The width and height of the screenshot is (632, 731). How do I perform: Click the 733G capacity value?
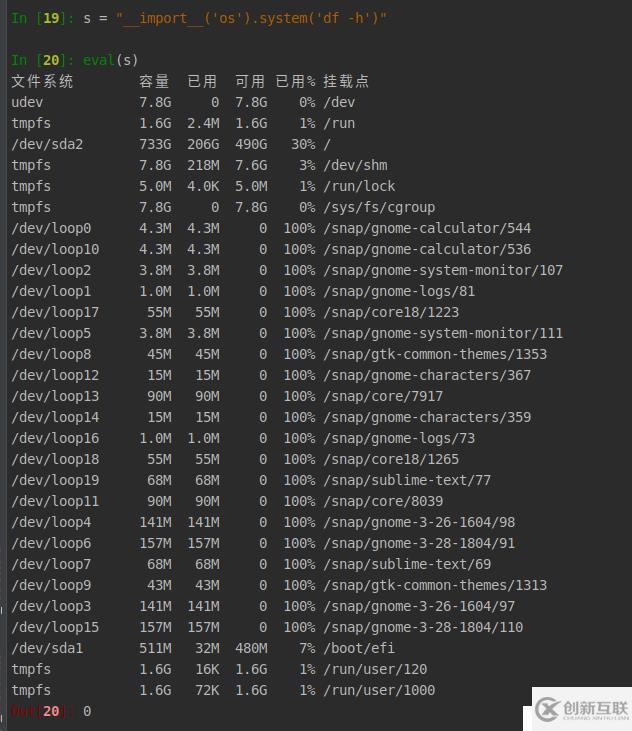155,144
